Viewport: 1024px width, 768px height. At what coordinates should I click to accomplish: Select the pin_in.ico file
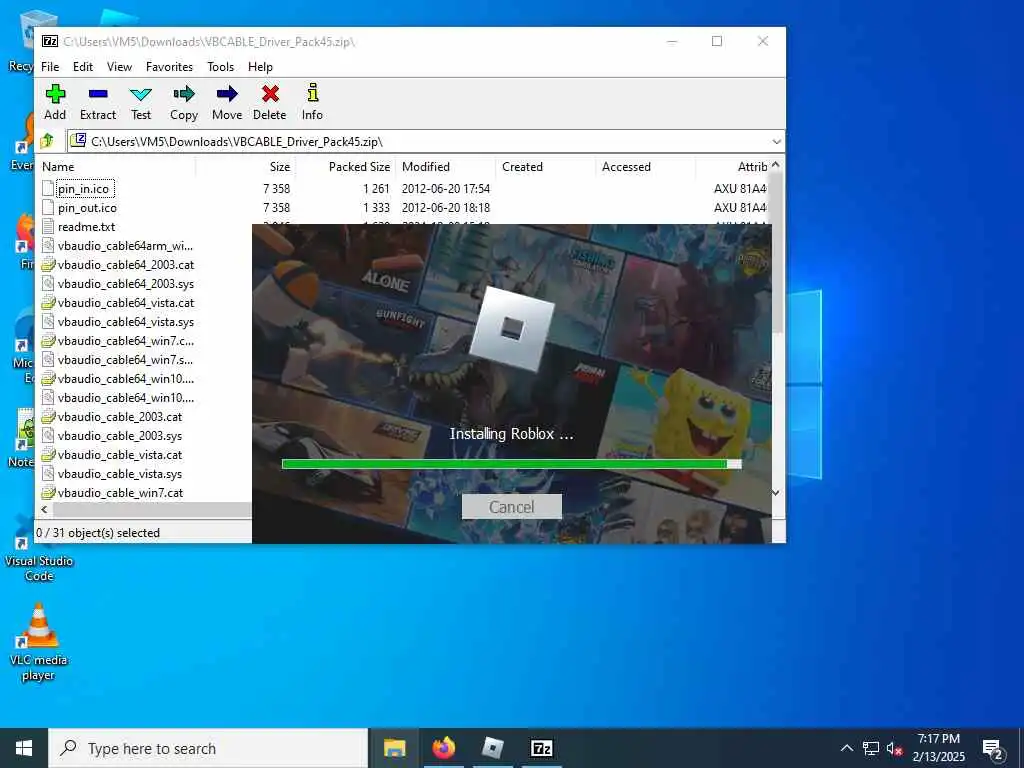click(83, 189)
